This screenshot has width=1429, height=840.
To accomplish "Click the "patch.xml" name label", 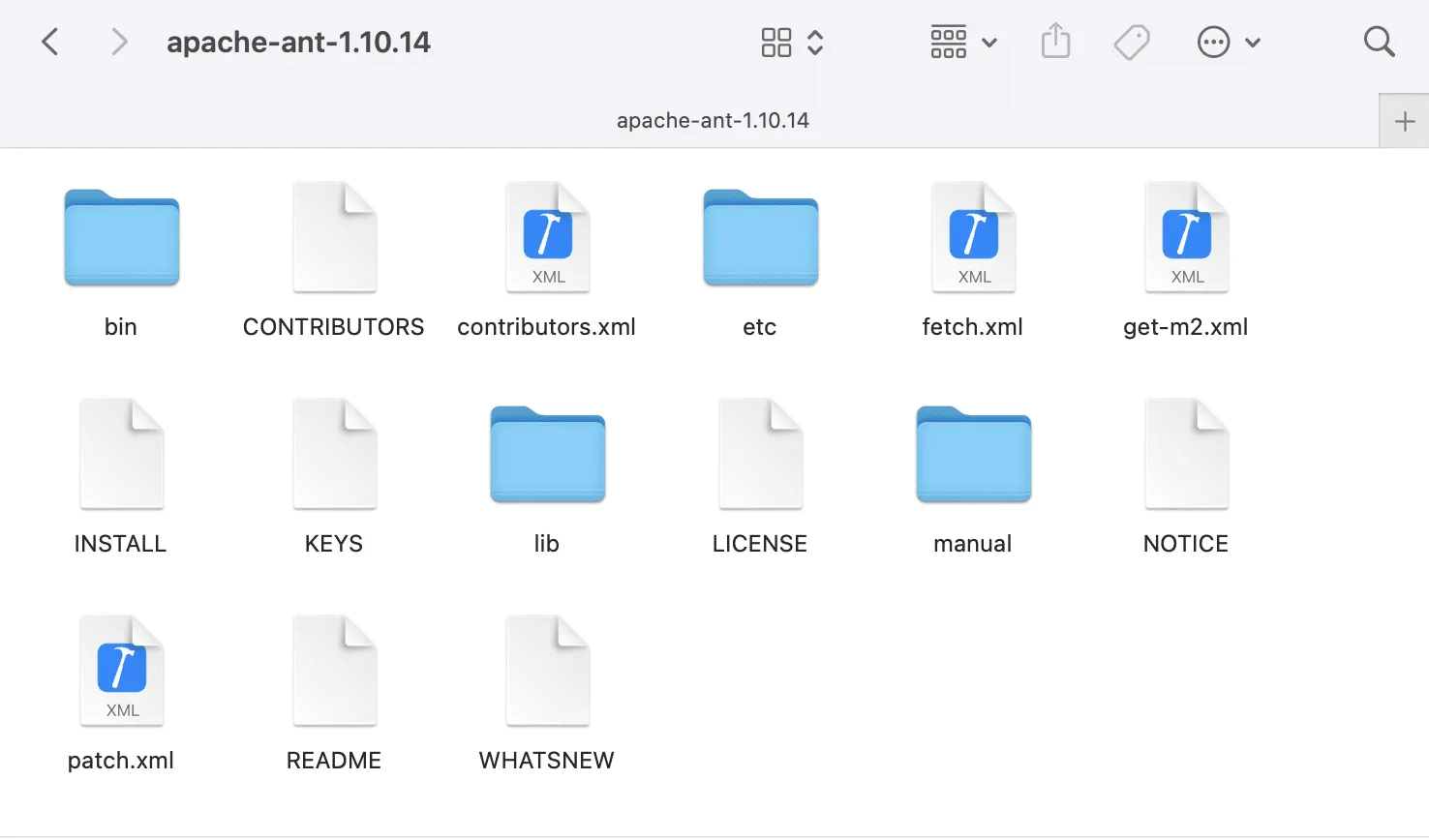I will (121, 761).
